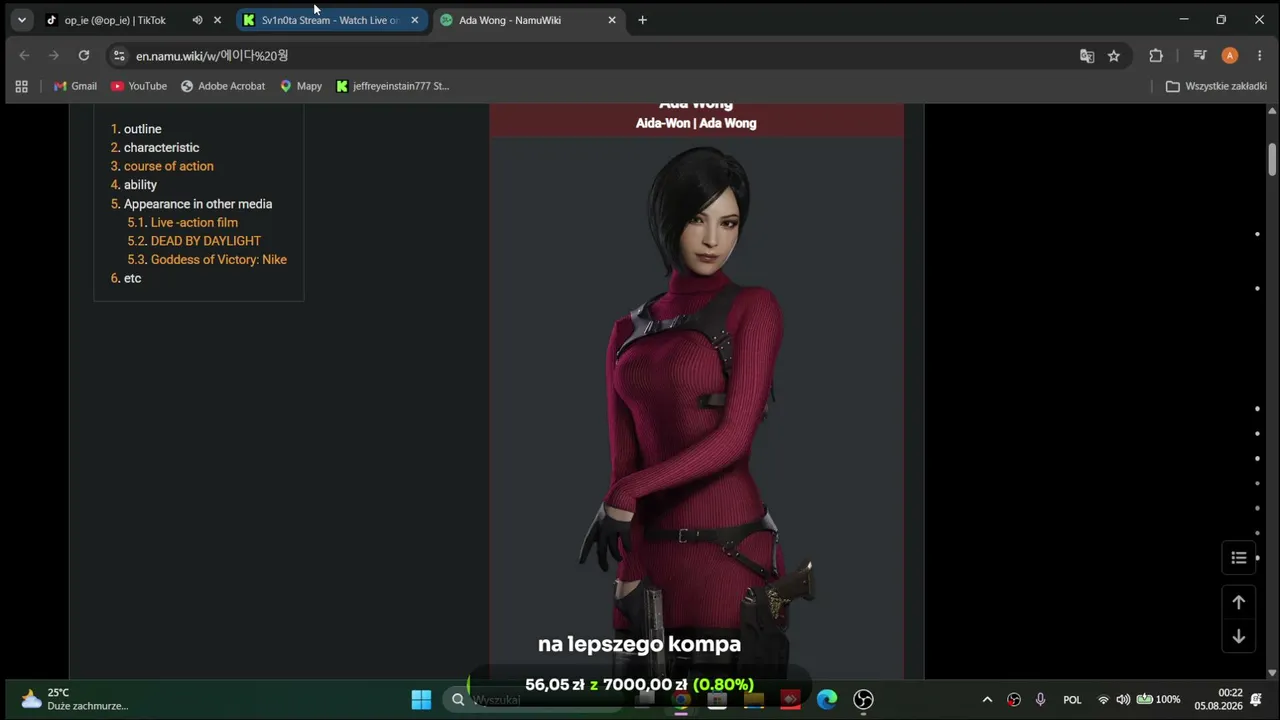1280x720 pixels.
Task: Open the Mapy bookmark
Action: pyautogui.click(x=301, y=86)
